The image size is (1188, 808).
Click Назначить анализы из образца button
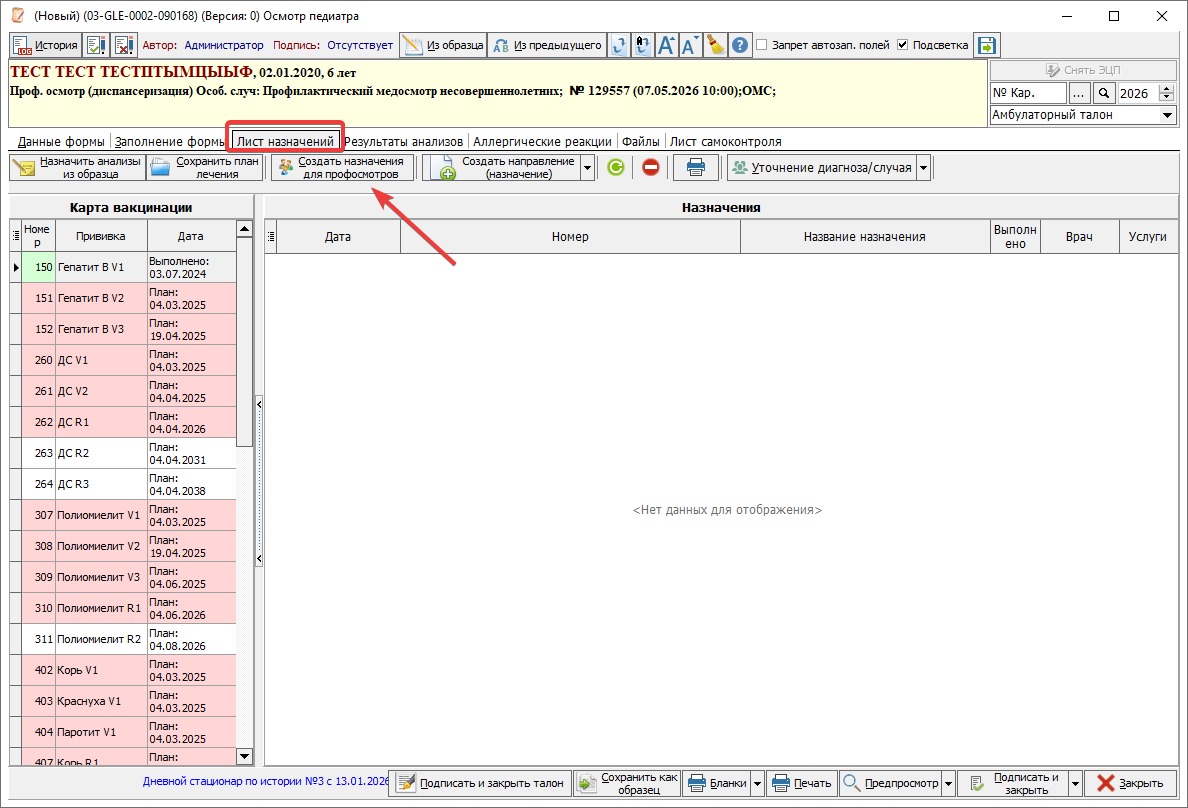[x=77, y=168]
